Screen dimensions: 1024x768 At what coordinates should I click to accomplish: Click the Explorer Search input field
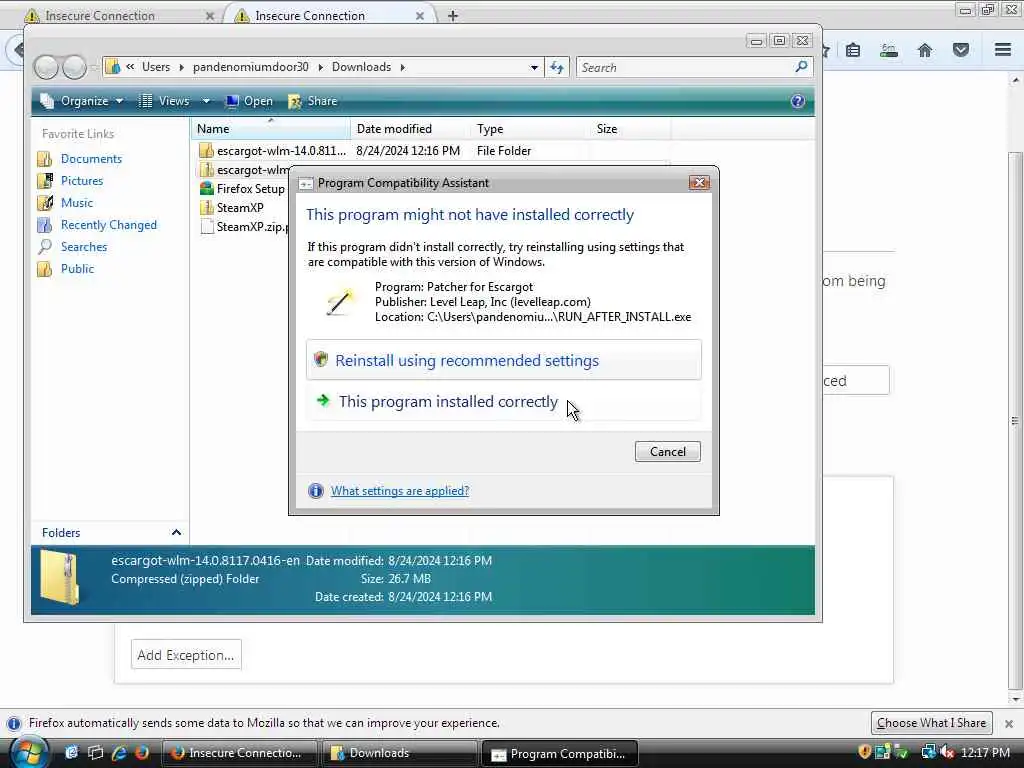tap(686, 67)
